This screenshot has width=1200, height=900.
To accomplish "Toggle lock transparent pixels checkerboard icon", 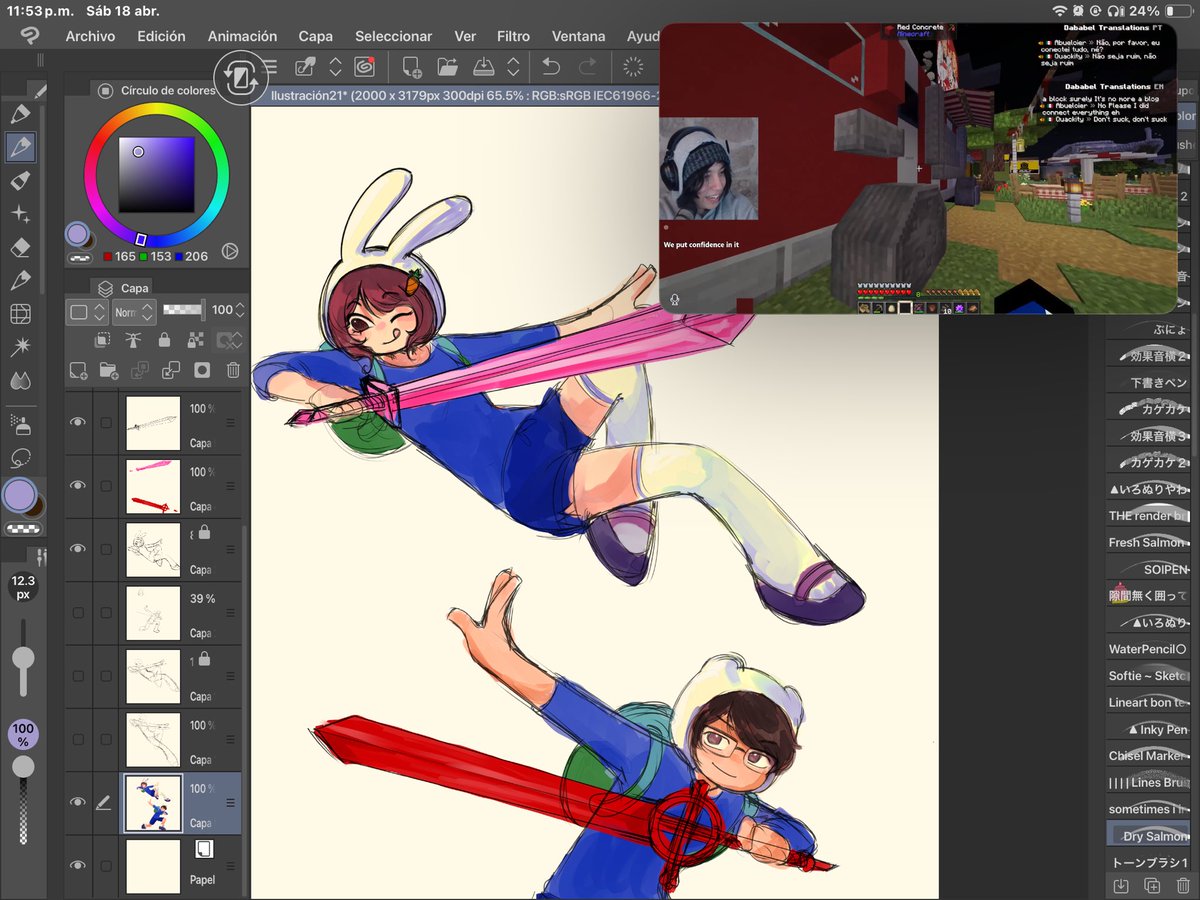I will click(196, 340).
